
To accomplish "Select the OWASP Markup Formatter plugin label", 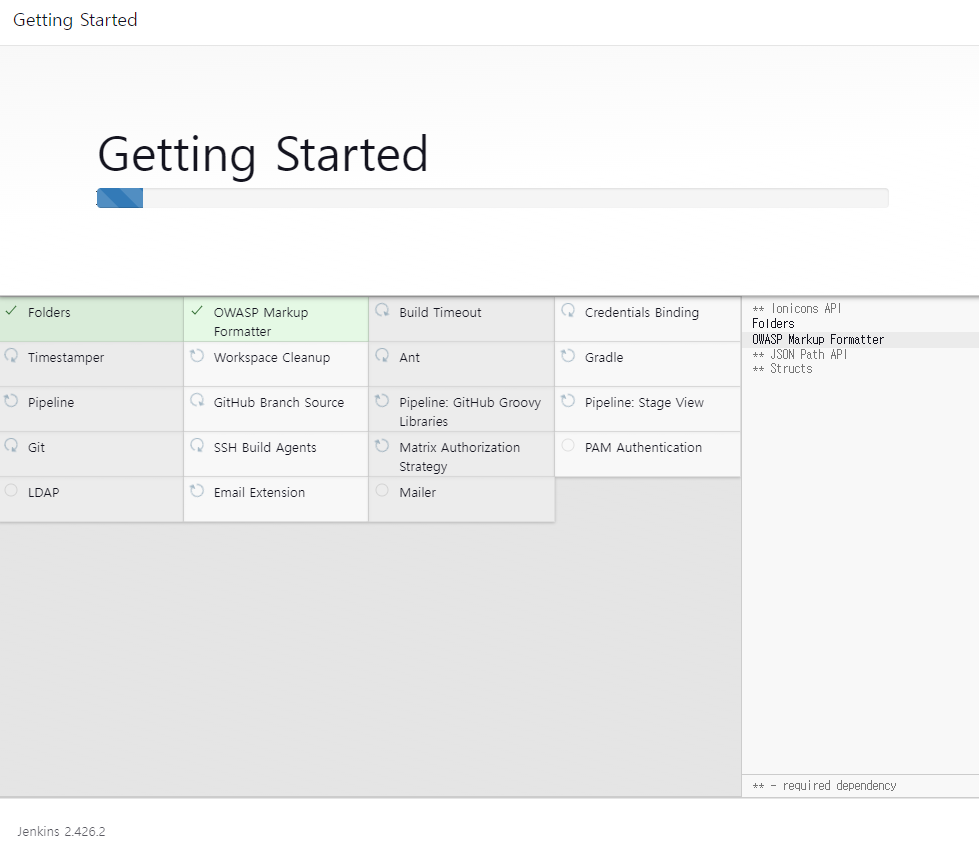I will tap(261, 322).
